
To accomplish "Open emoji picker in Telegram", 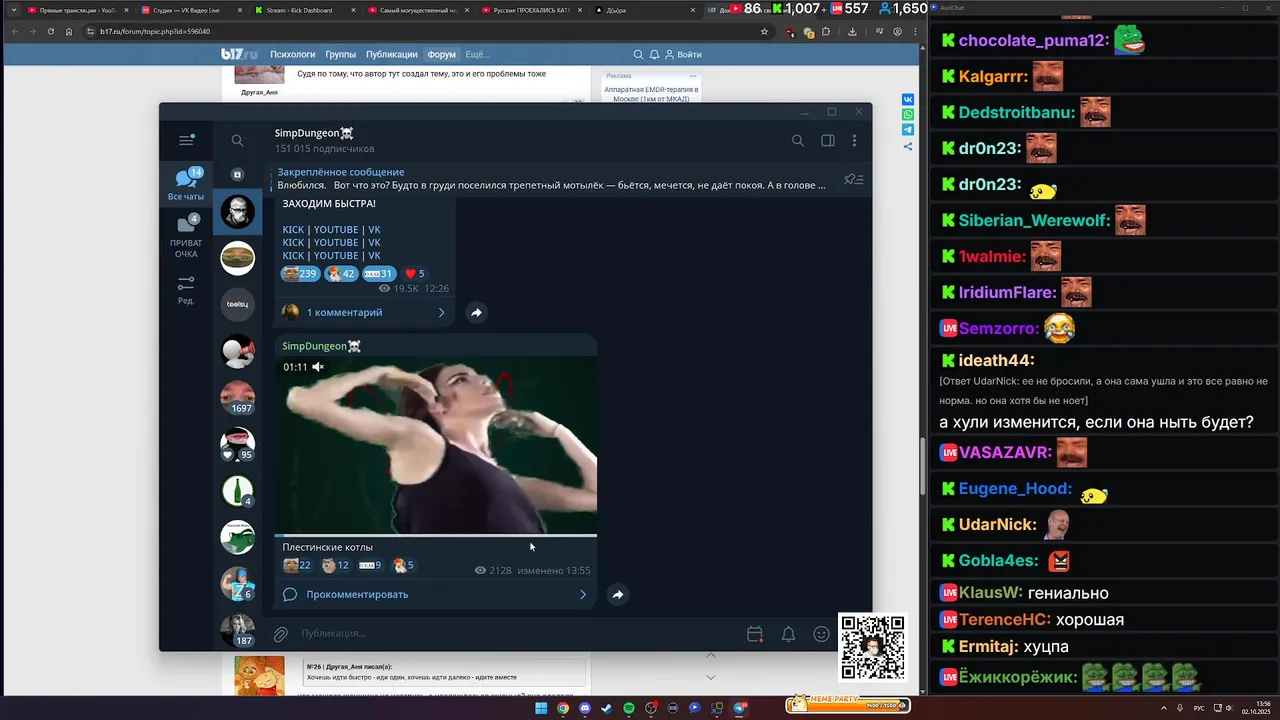I will (x=821, y=634).
